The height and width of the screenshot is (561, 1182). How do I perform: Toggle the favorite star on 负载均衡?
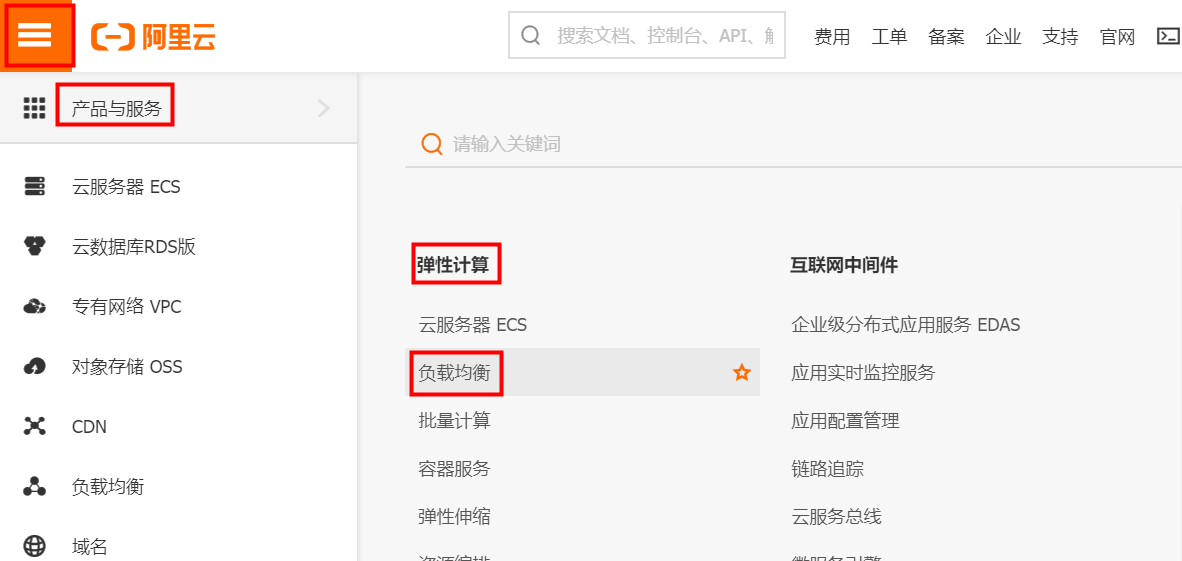[x=742, y=372]
